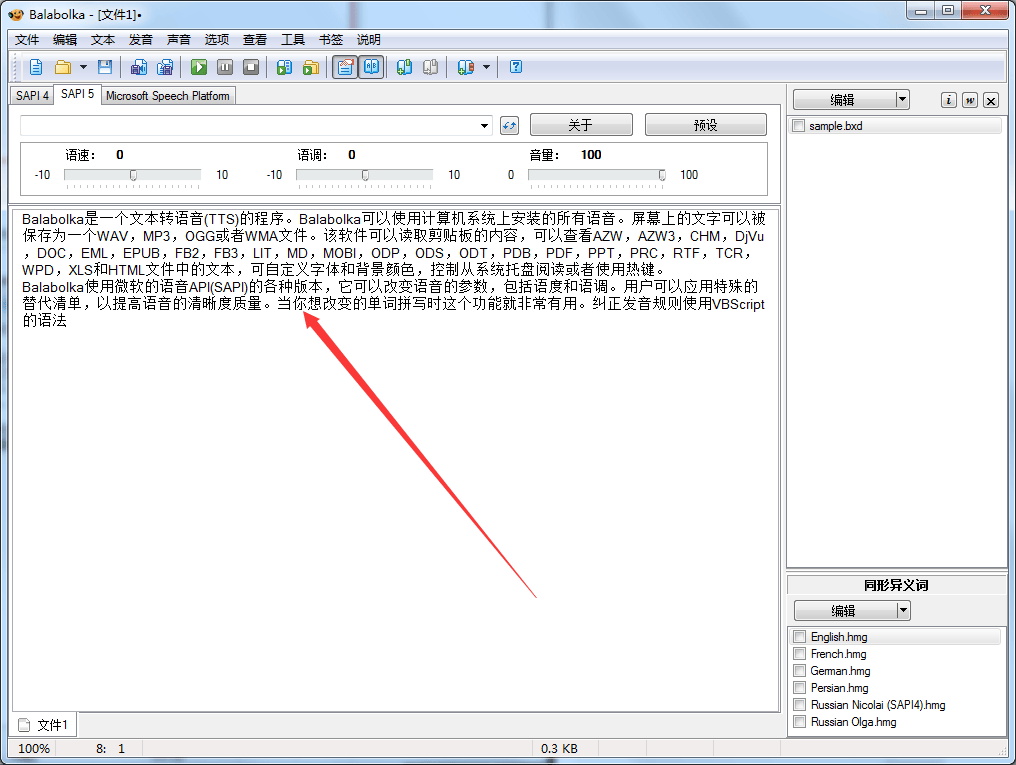Click the save floppy disk icon
The height and width of the screenshot is (765, 1016).
(104, 67)
